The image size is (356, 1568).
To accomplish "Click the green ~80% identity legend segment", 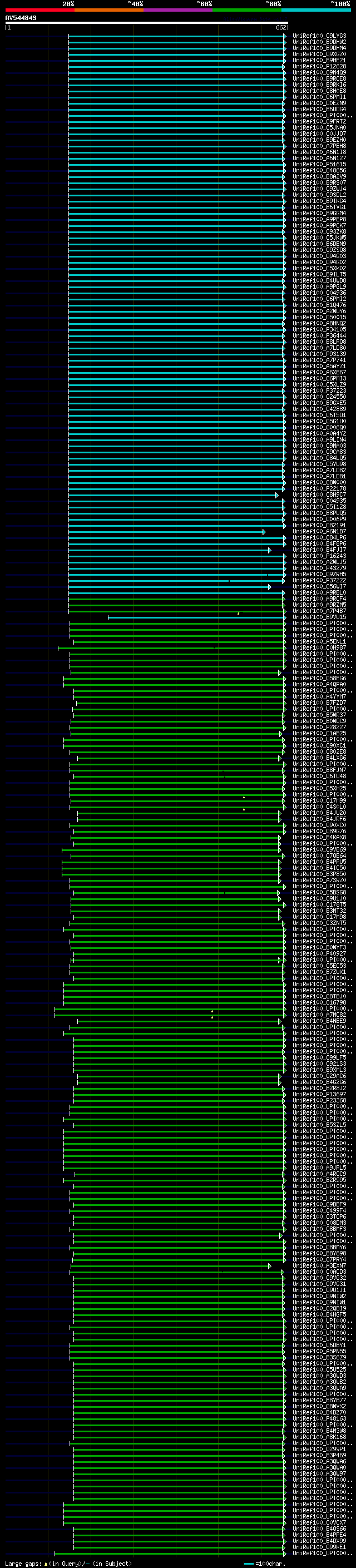I will tap(247, 10).
